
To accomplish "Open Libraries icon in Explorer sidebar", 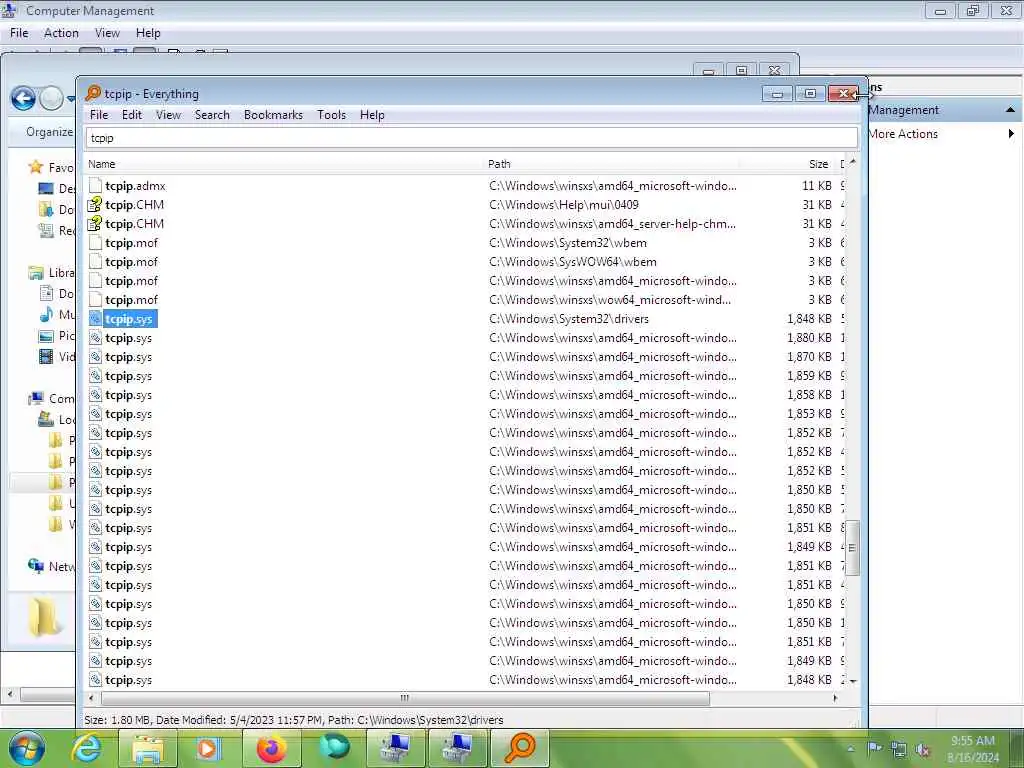I will click(x=35, y=273).
